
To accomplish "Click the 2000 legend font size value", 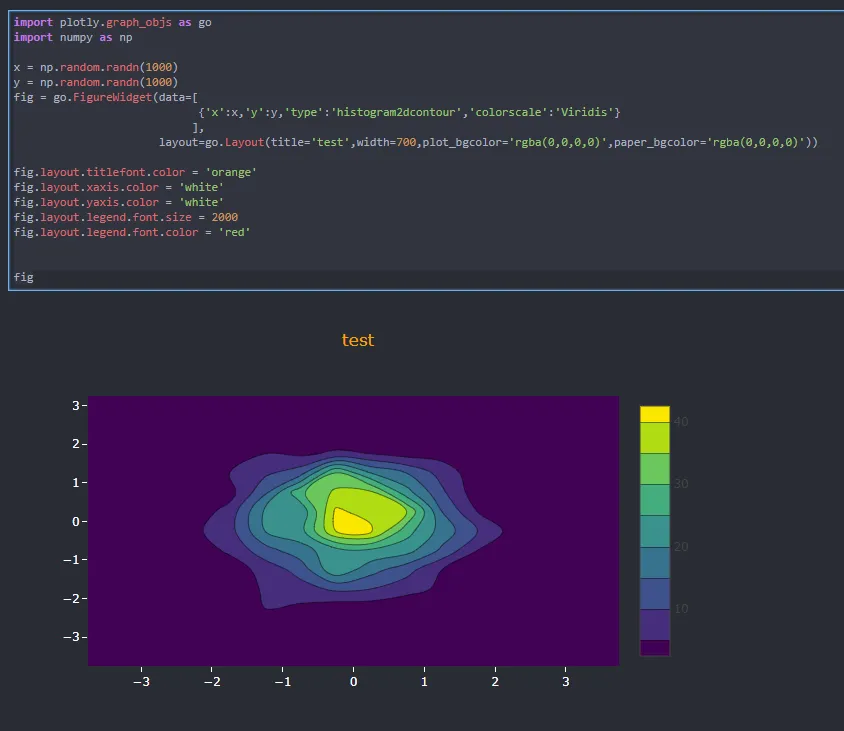I will click(225, 217).
